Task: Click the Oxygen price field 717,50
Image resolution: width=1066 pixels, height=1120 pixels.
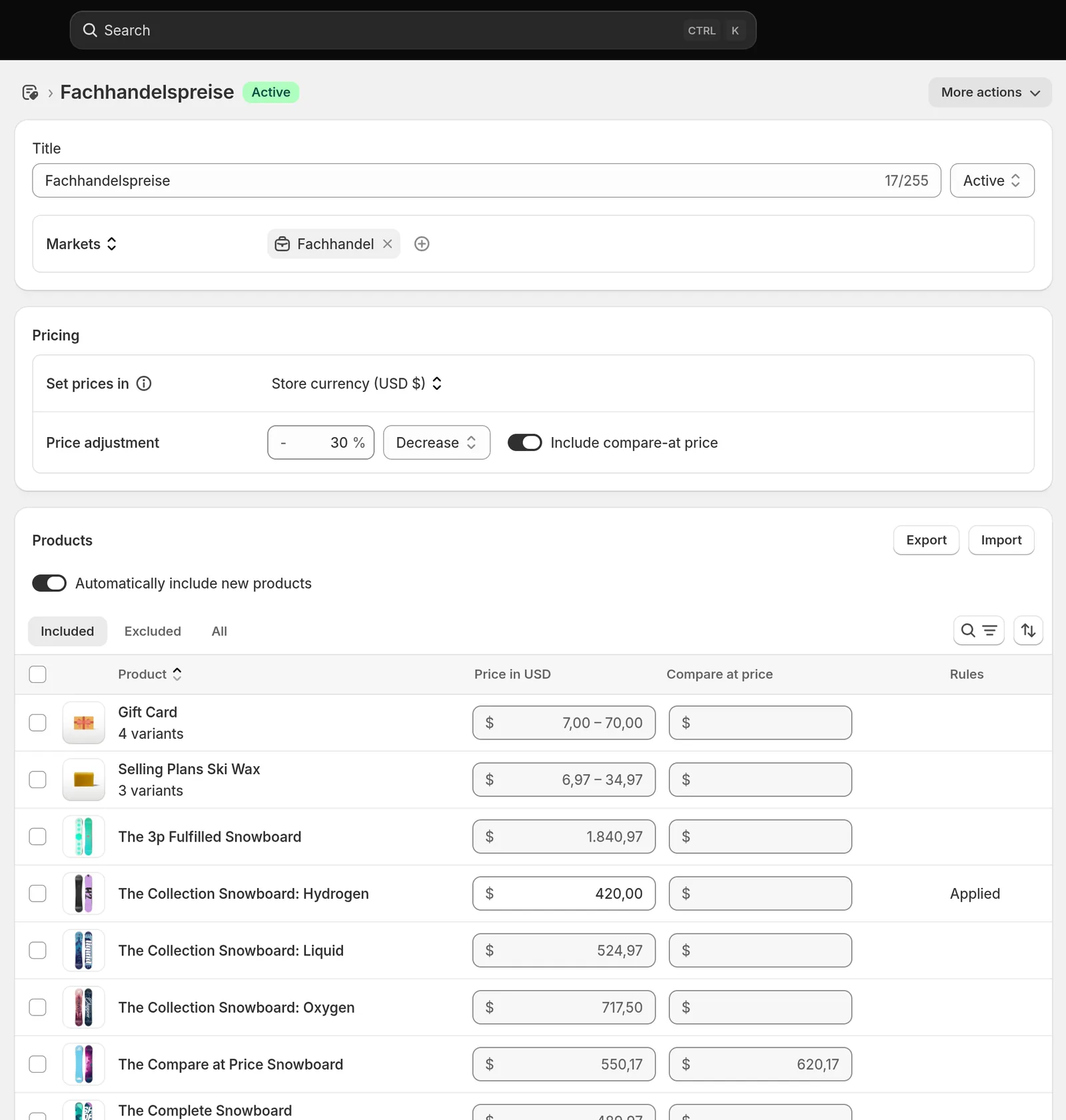Action: (x=564, y=1007)
